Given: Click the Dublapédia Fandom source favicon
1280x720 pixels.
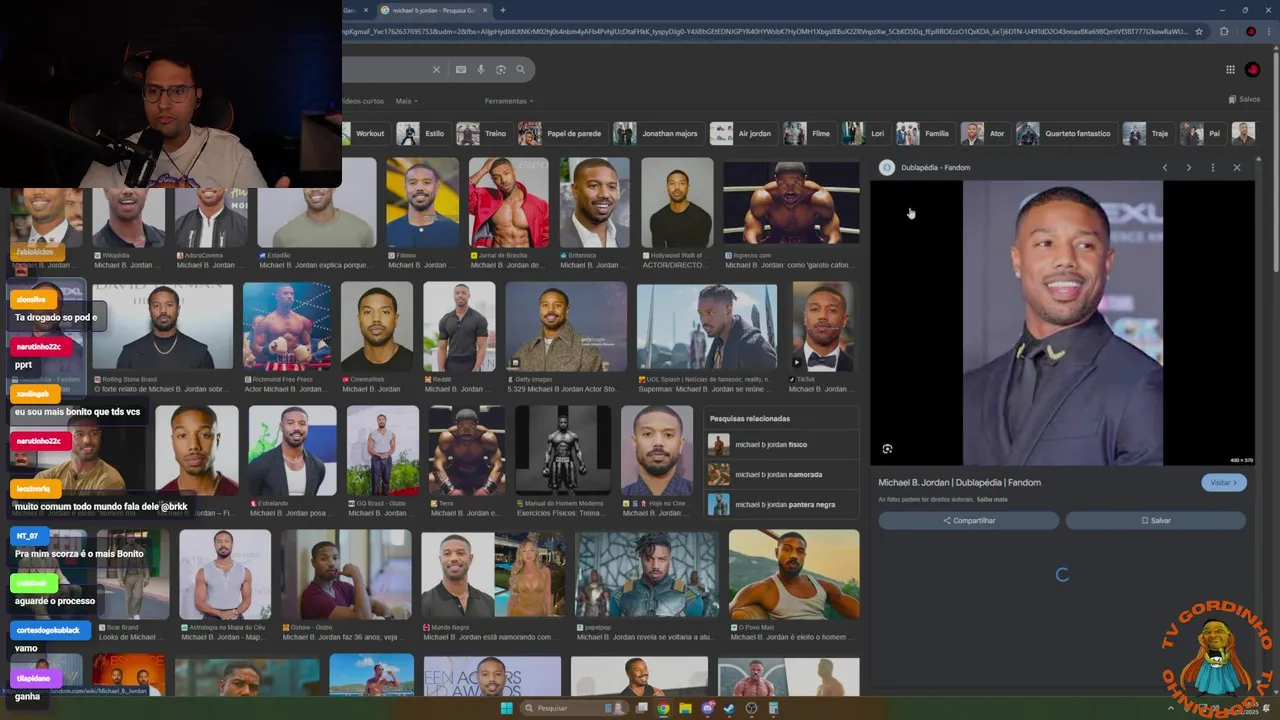Looking at the screenshot, I should click(887, 167).
